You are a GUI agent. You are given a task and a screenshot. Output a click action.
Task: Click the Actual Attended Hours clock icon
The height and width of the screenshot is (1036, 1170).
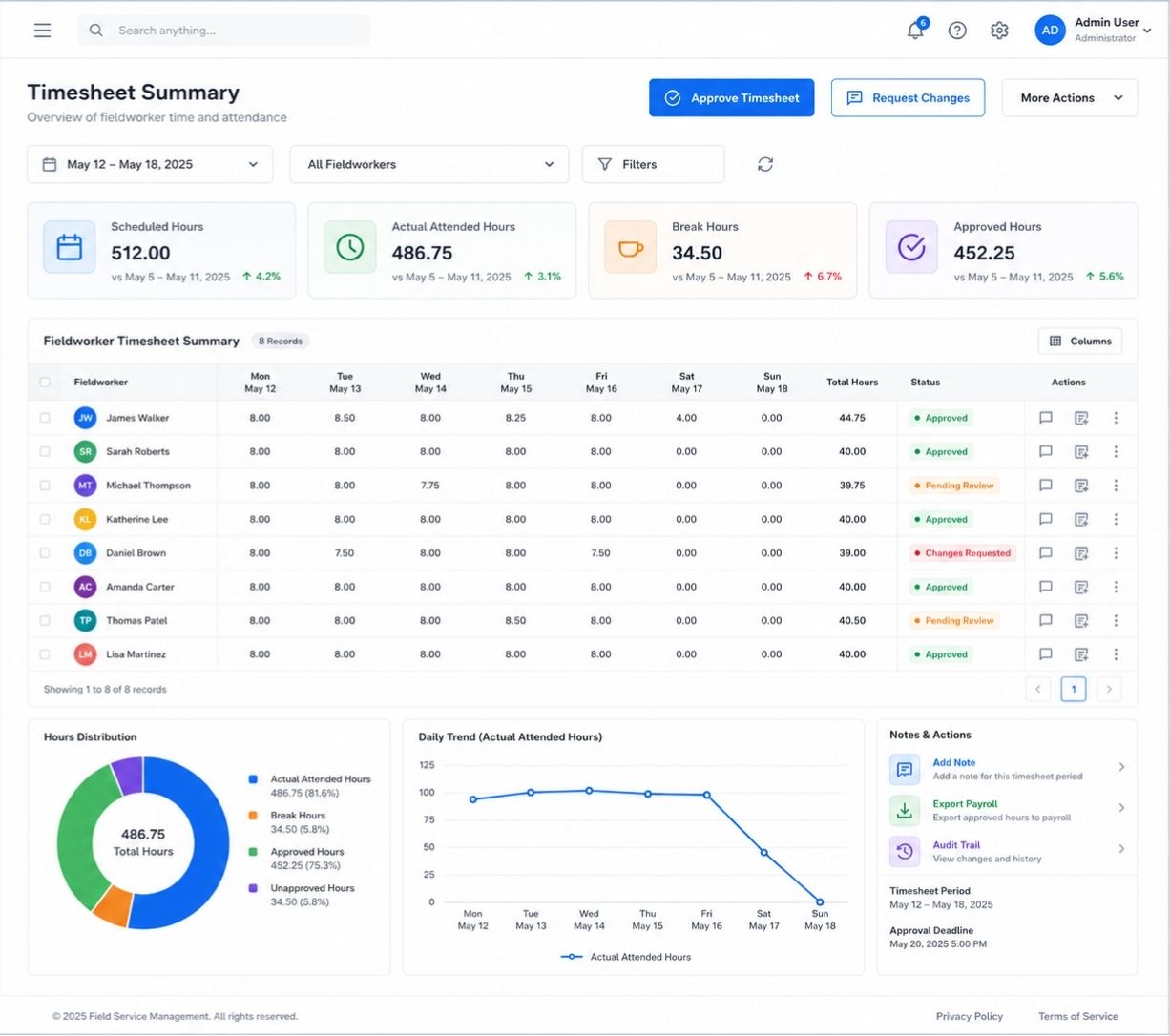tap(350, 248)
